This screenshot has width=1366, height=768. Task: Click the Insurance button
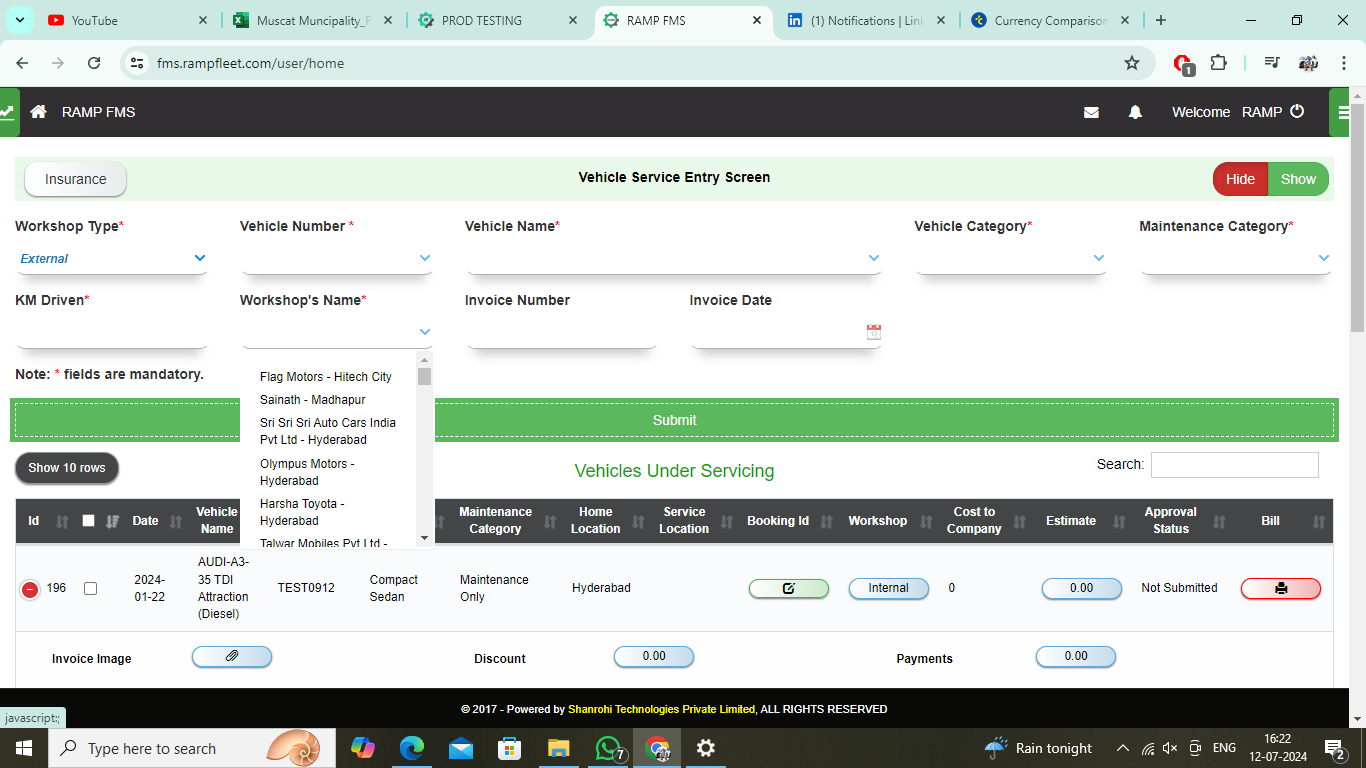74,178
